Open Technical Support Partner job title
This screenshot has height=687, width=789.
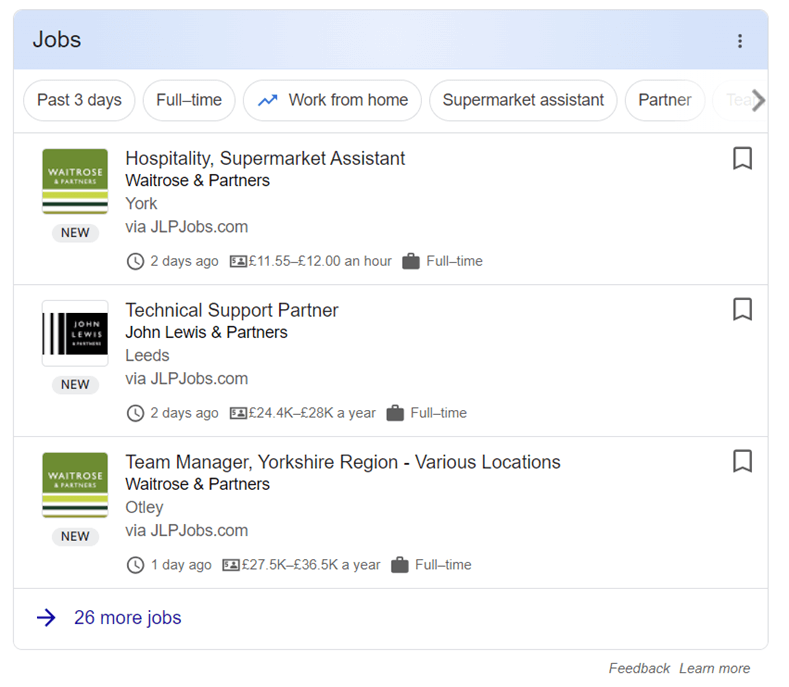point(232,310)
